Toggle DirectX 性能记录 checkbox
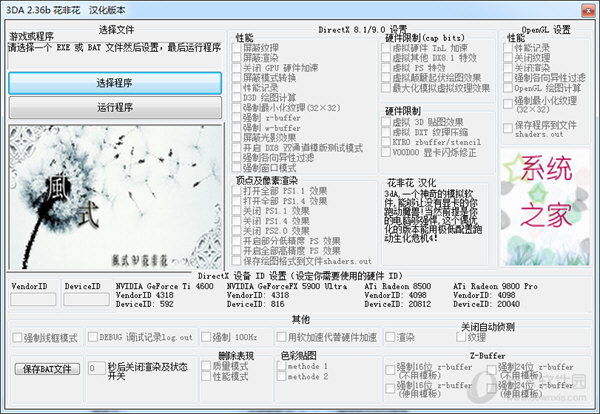600x414 pixels. (x=236, y=88)
